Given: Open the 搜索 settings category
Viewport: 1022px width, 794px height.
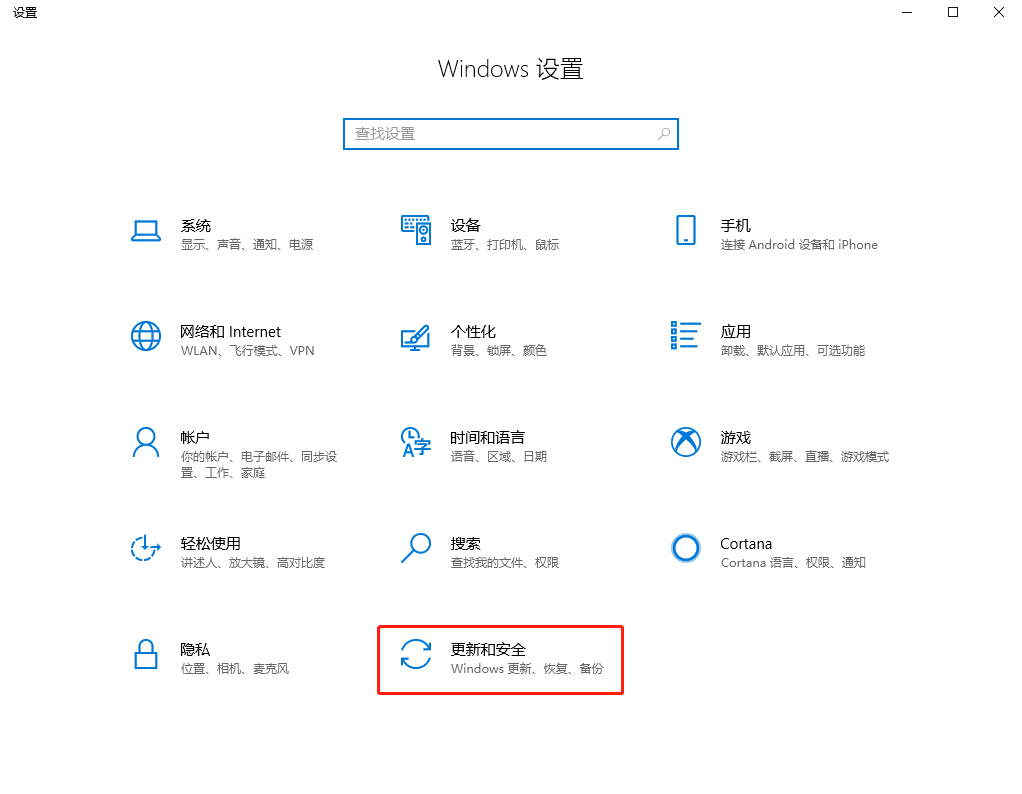Looking at the screenshot, I should coord(465,544).
